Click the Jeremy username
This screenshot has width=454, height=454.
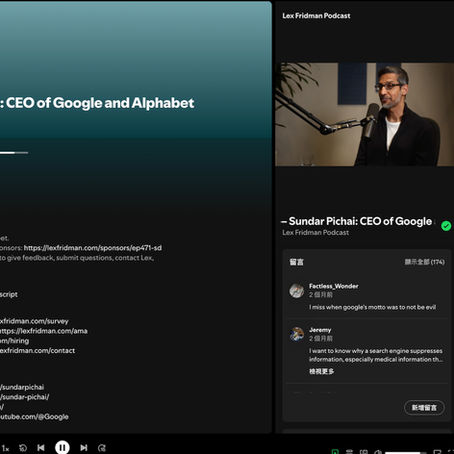coord(320,330)
